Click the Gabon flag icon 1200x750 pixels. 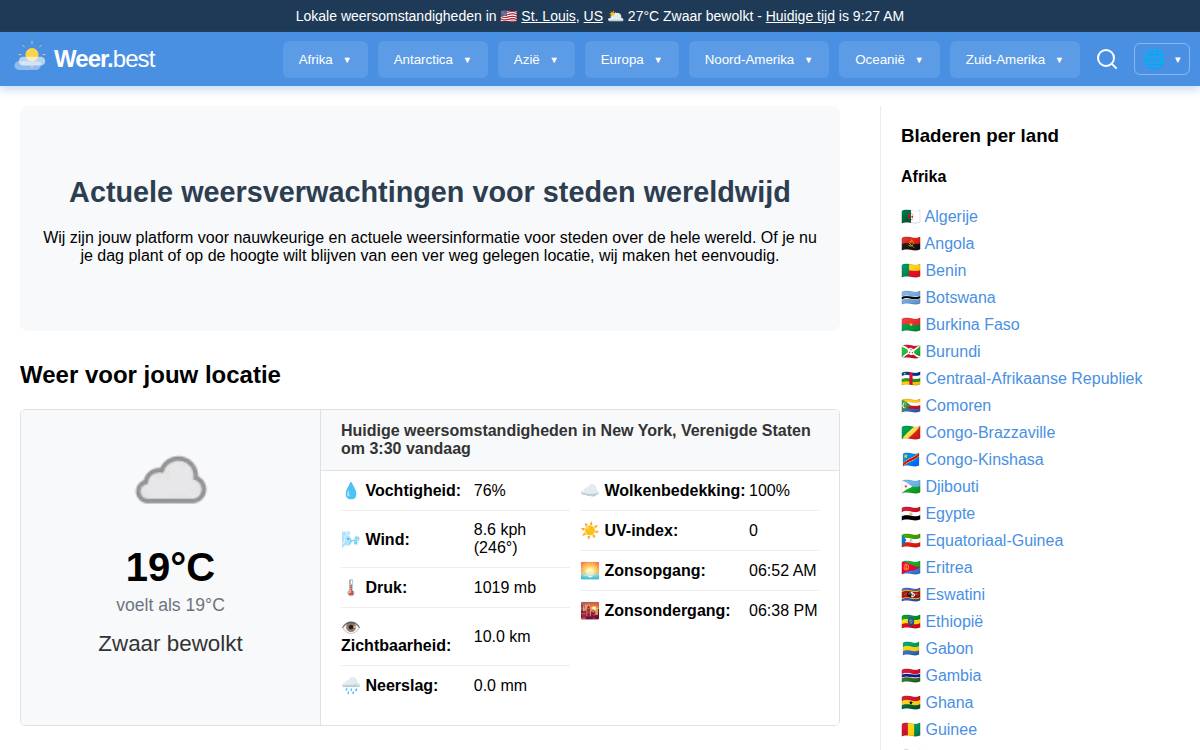click(910, 649)
